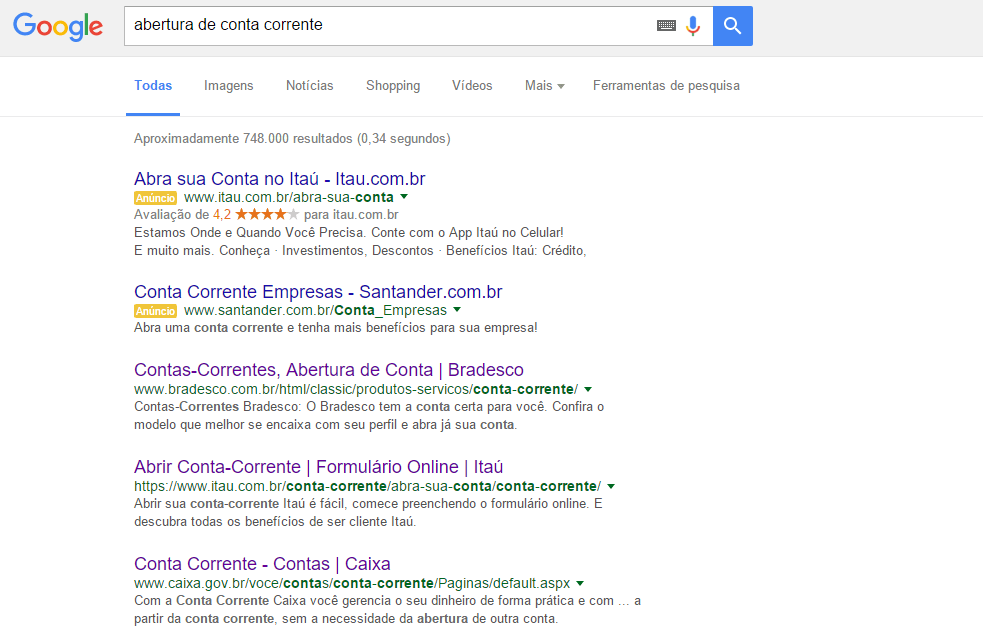
Task: Switch to the Vídeos tab
Action: tap(472, 86)
